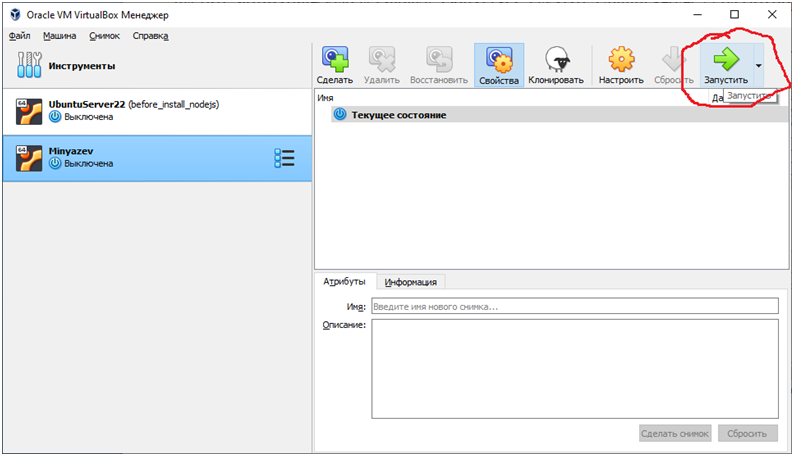The image size is (794, 456).
Task: Click the Клонировать sheep icon
Action: [x=557, y=60]
